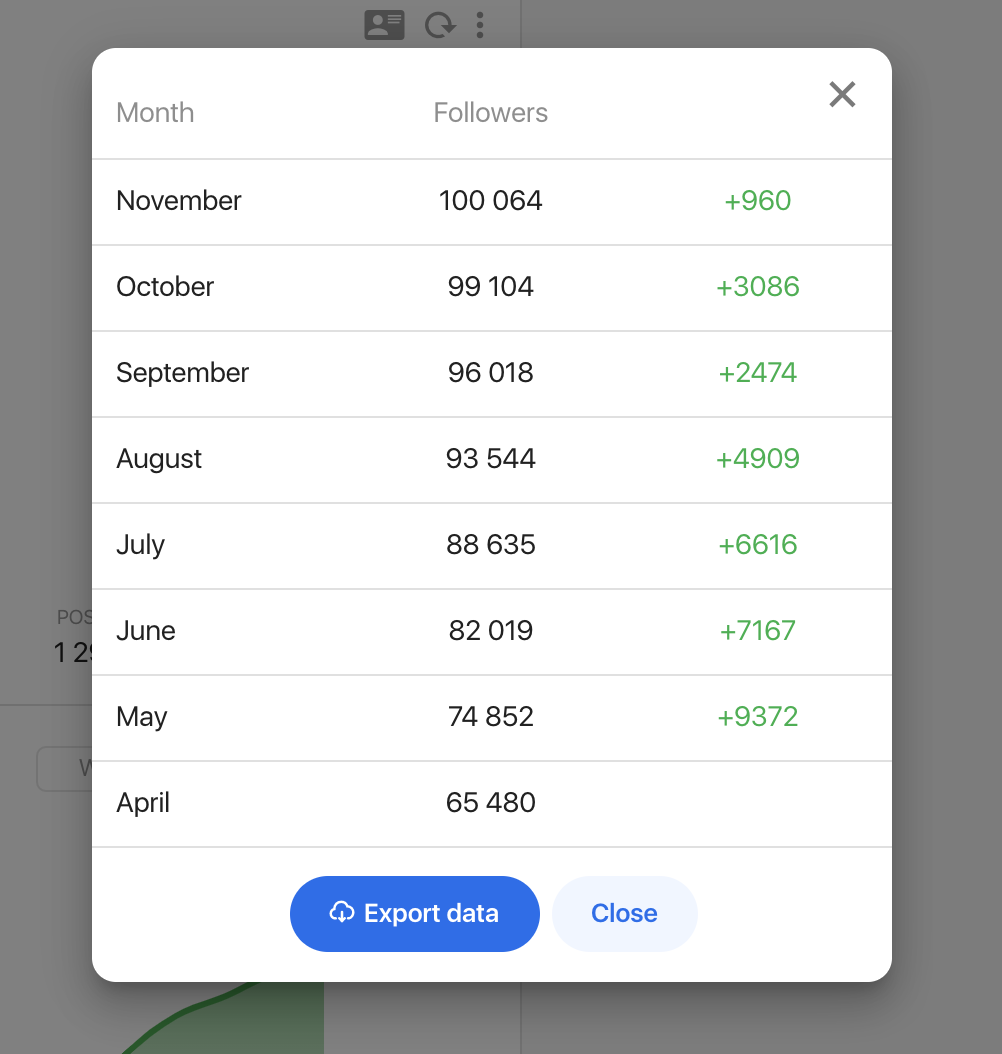Viewport: 1002px width, 1054px height.
Task: Click the April followers value 65 480
Action: (x=490, y=803)
